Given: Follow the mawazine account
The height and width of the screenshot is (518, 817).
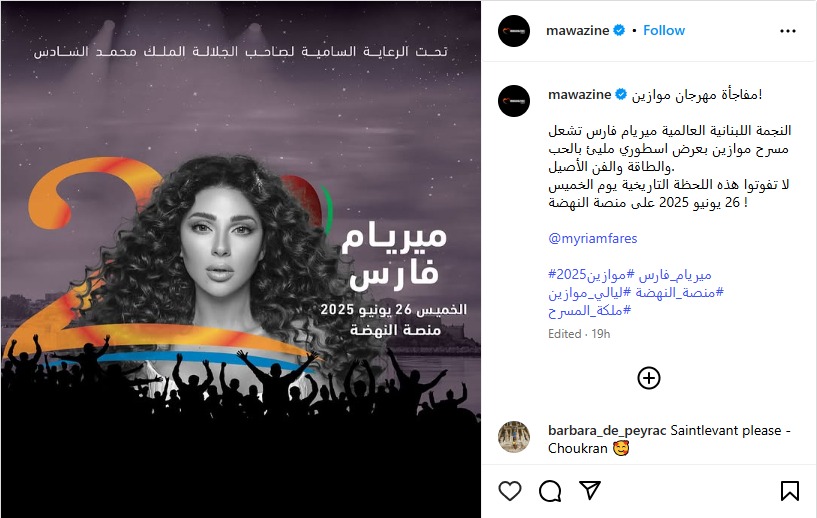Looking at the screenshot, I should pyautogui.click(x=664, y=30).
